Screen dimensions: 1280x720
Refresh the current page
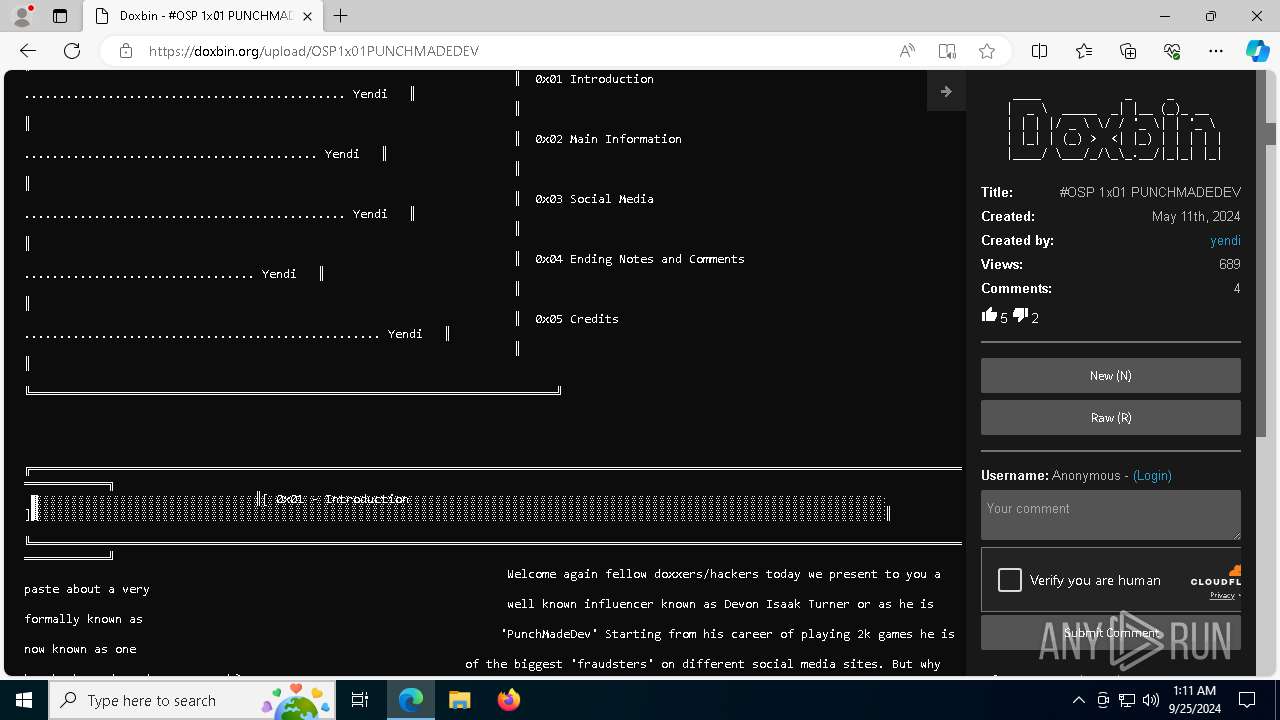(72, 51)
